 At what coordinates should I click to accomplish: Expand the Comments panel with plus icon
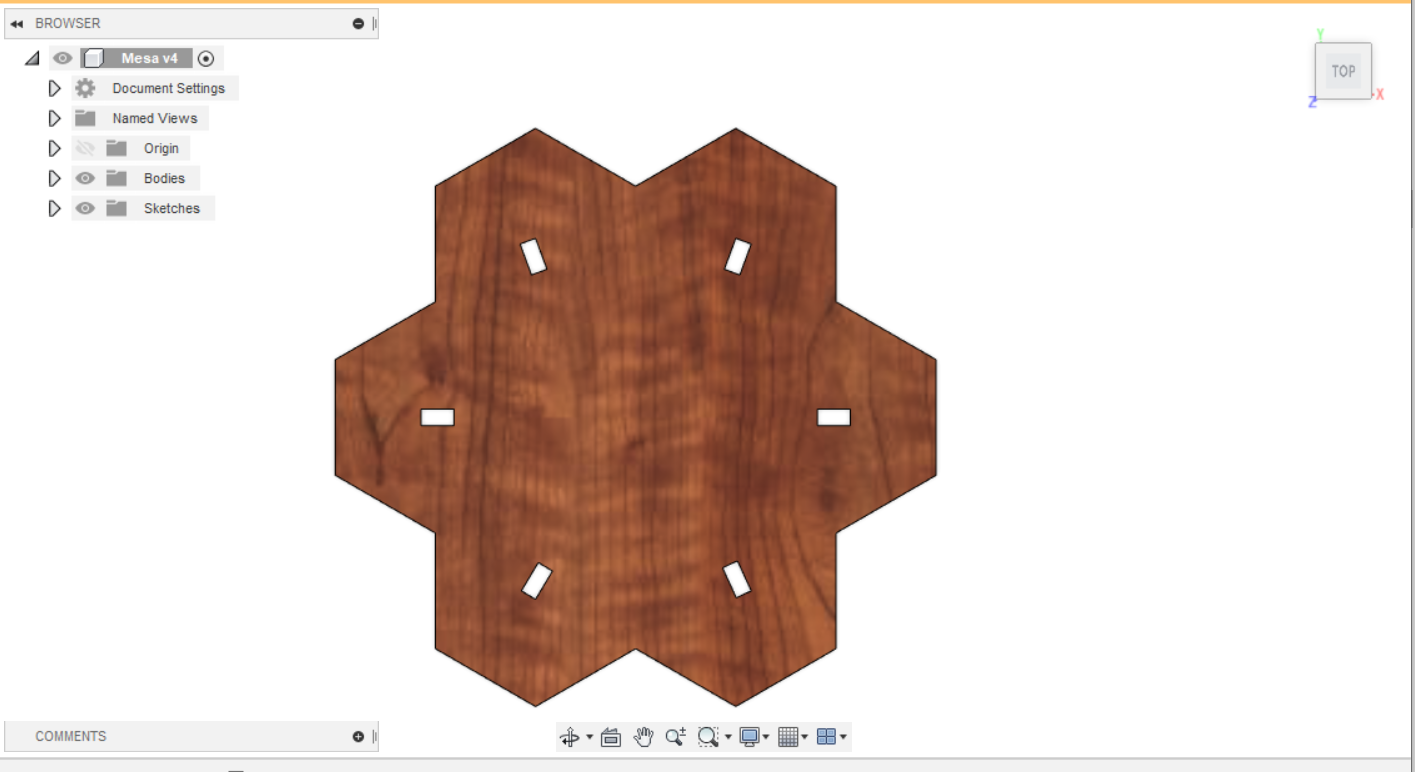click(x=358, y=737)
